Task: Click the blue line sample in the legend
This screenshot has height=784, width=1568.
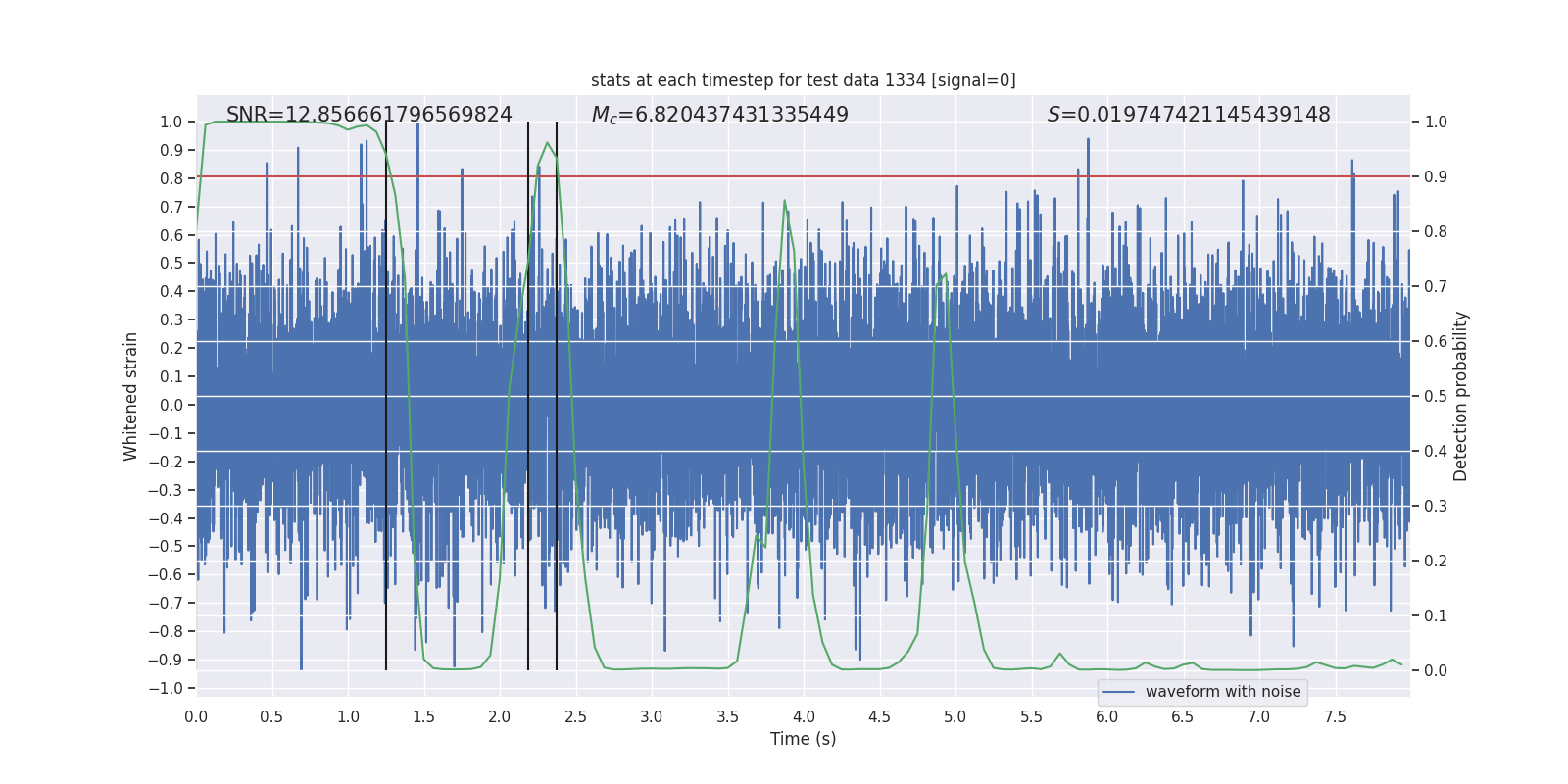Action: coord(1119,692)
